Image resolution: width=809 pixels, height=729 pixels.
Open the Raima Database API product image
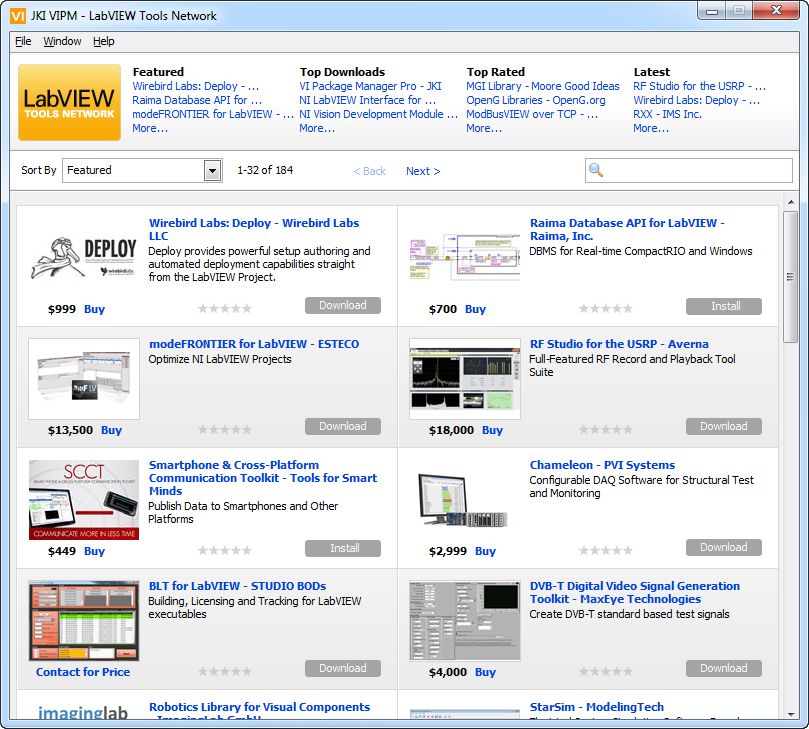pyautogui.click(x=464, y=258)
